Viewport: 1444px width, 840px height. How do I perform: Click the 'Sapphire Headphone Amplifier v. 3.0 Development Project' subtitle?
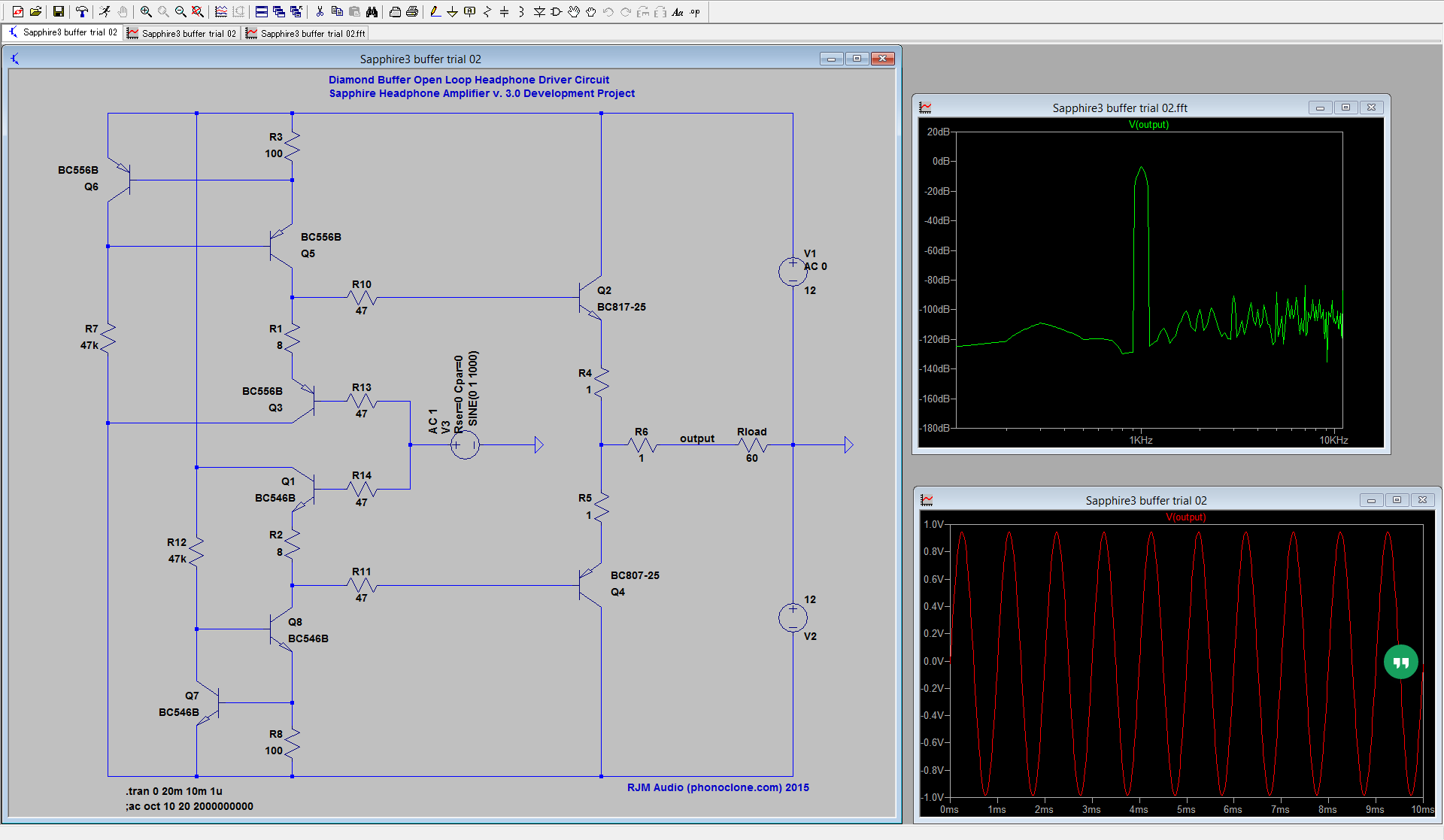[482, 93]
